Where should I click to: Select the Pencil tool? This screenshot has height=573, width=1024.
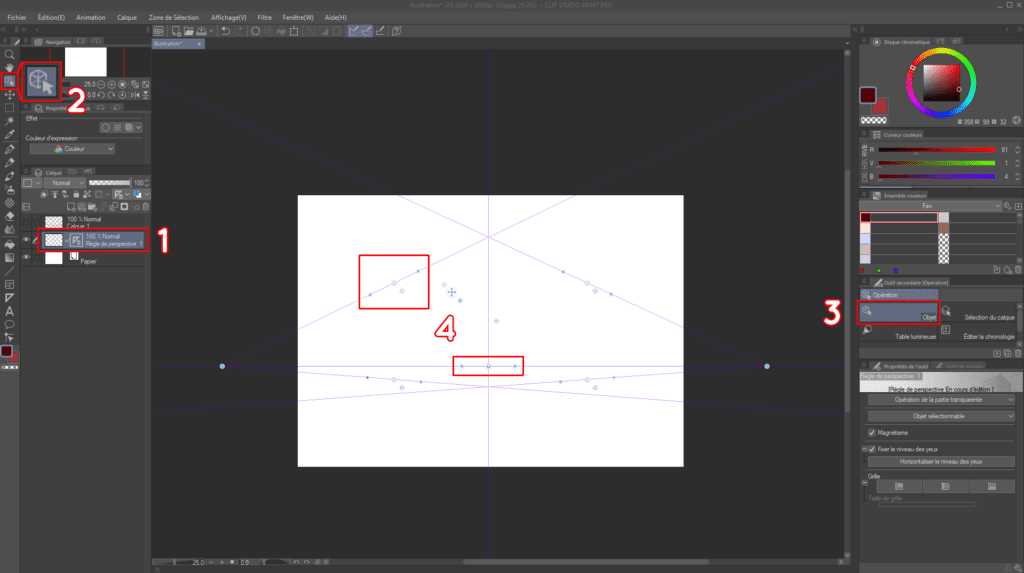[9, 163]
